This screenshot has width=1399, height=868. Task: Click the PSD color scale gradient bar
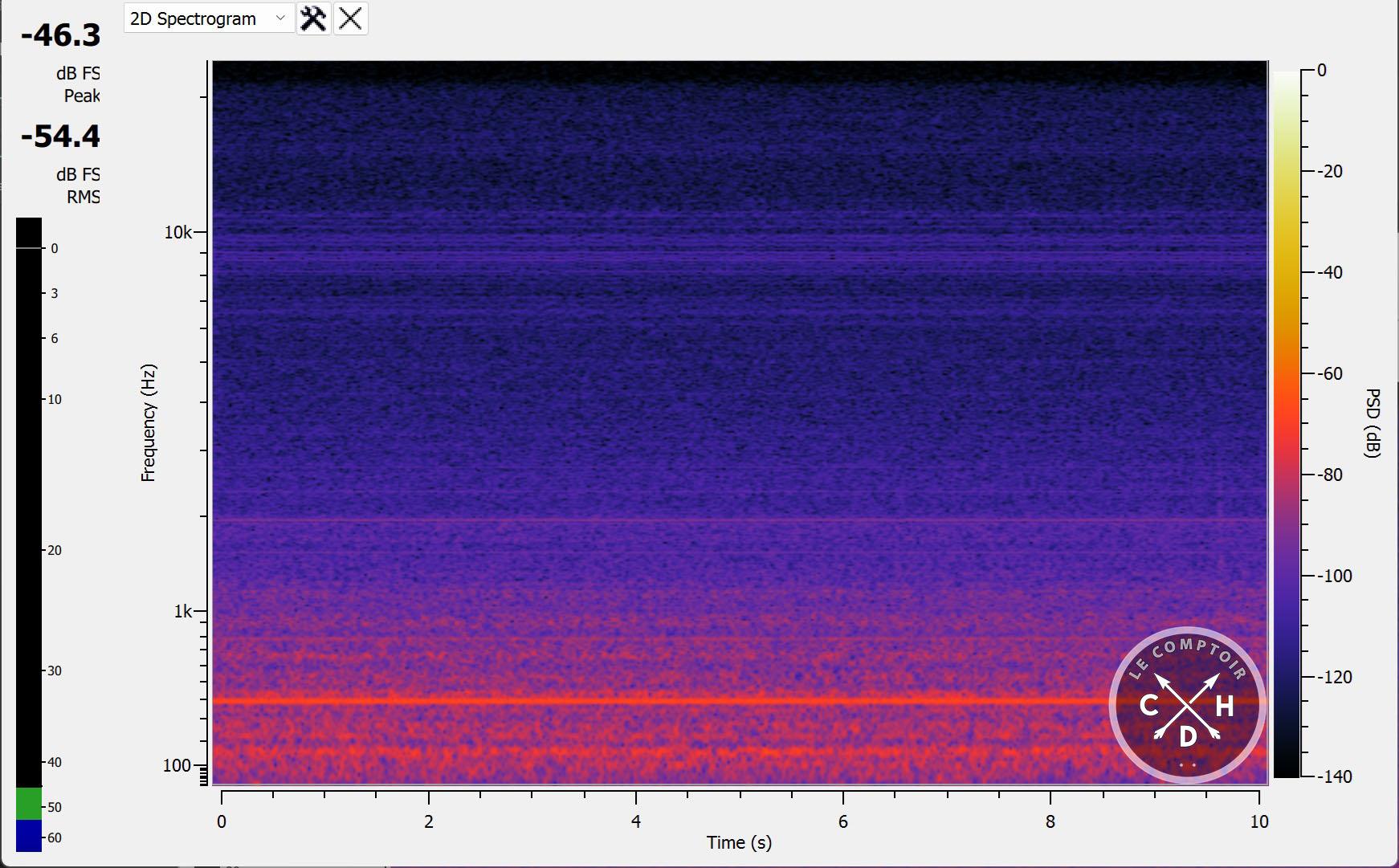click(x=1286, y=423)
